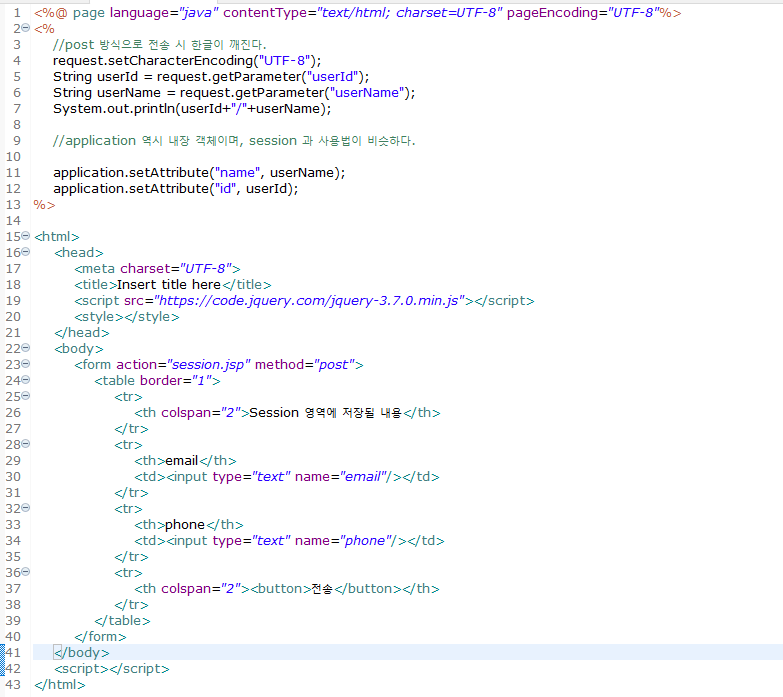Click the method "post" value
The height and width of the screenshot is (697, 783).
pos(334,365)
